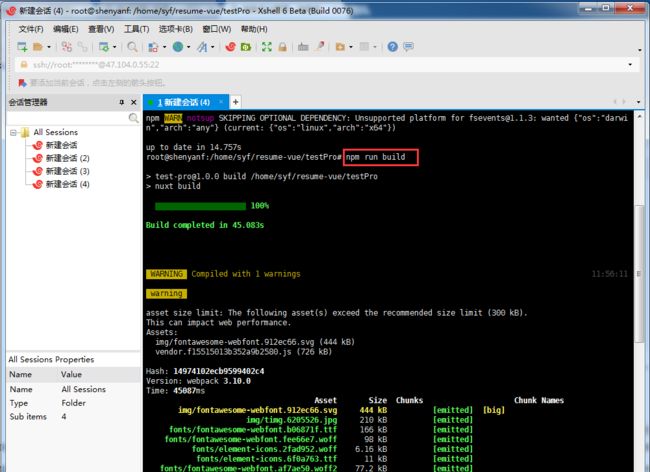The image size is (650, 472).
Task: Close the session manager panel
Action: [133, 102]
